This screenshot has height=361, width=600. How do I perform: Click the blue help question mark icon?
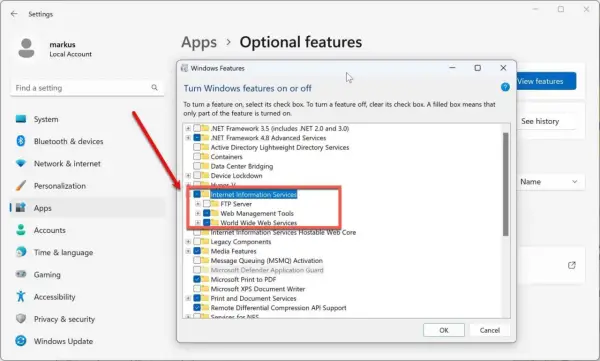tap(505, 87)
